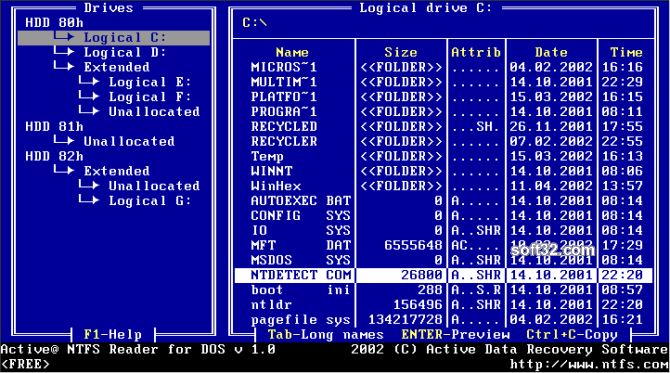The width and height of the screenshot is (670, 373).
Task: Click the Attrib column header
Action: tap(476, 53)
